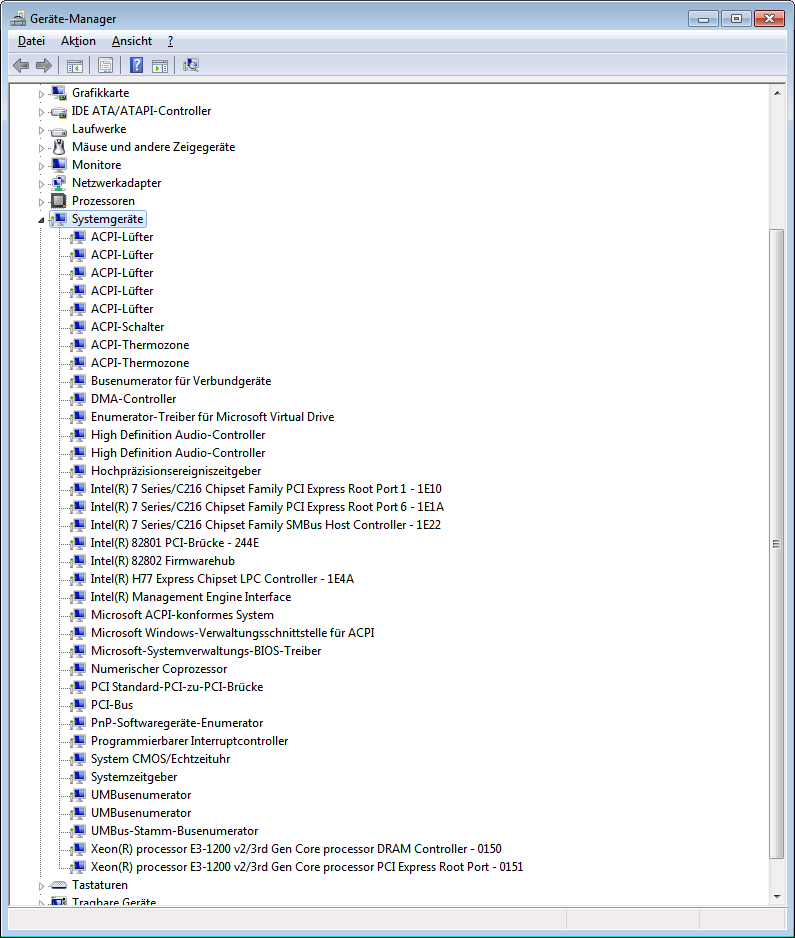
Task: Expand the IDE ATA/ATAPI-Controller node
Action: pos(41,112)
